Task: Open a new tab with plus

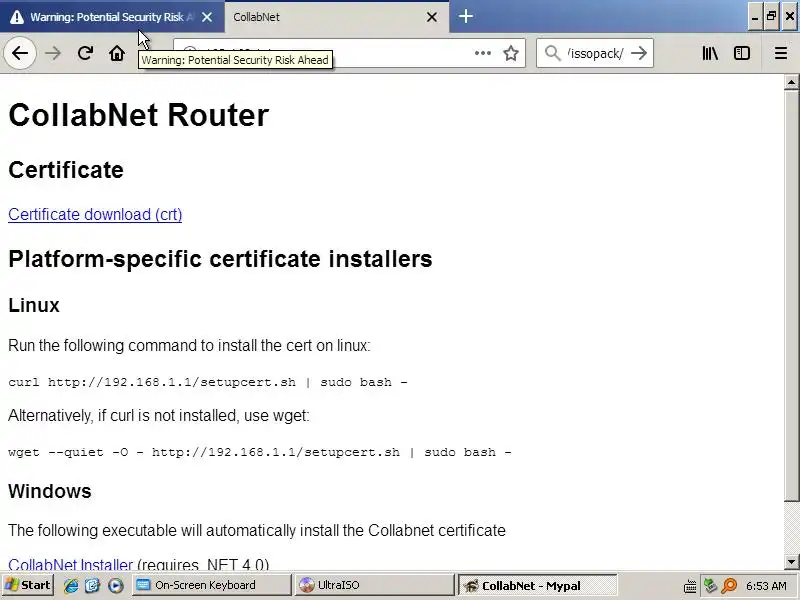Action: click(x=465, y=16)
